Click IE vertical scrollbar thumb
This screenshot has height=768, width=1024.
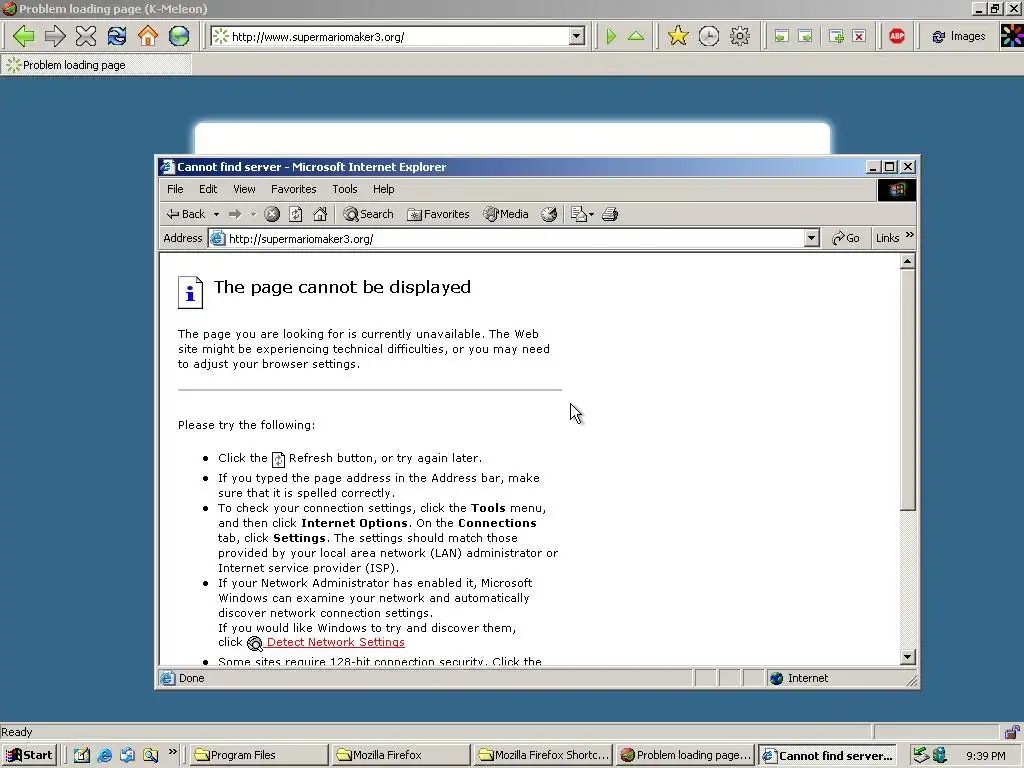[907, 389]
